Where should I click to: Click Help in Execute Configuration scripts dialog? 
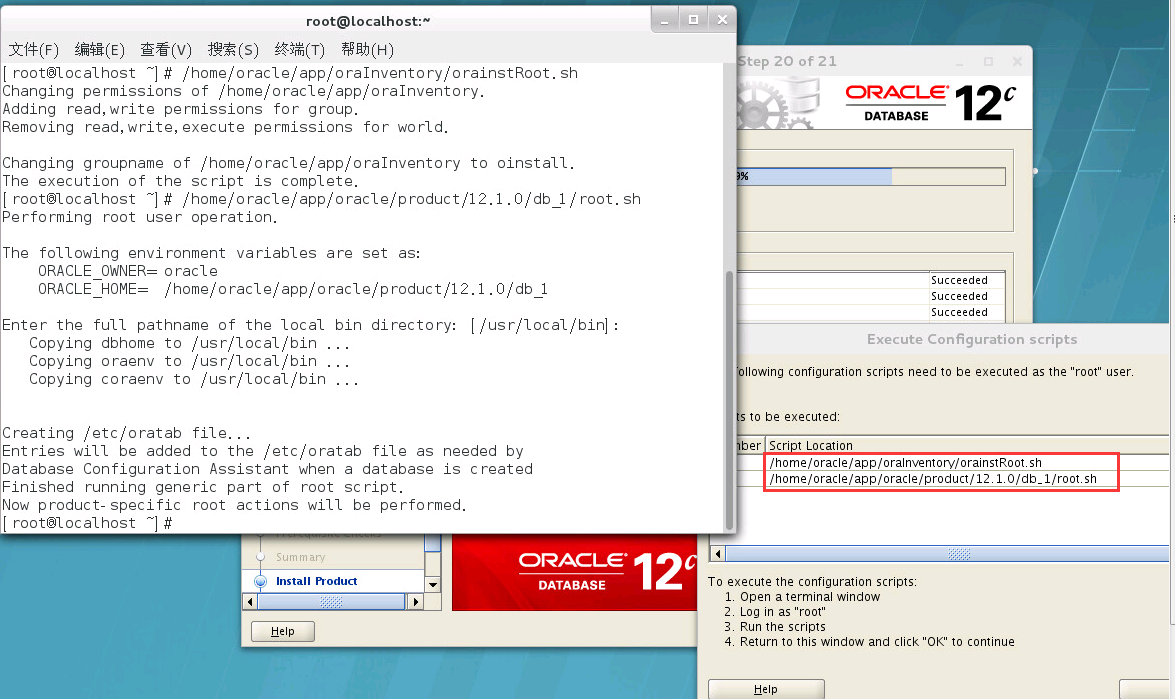coord(766,689)
